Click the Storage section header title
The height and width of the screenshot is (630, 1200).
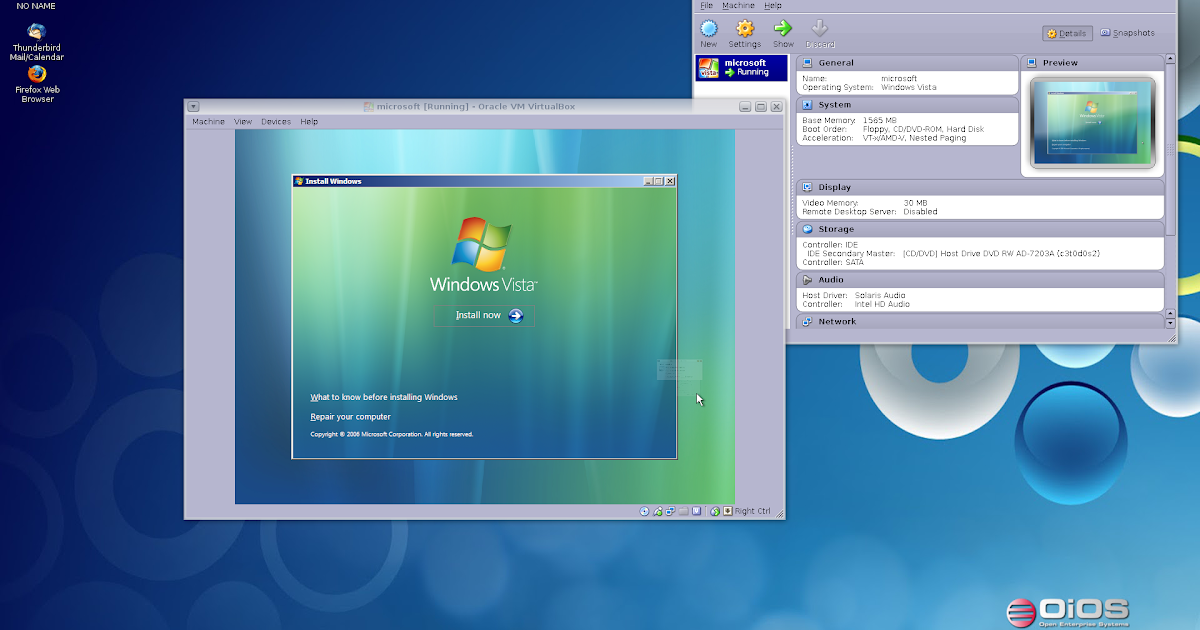pos(836,229)
